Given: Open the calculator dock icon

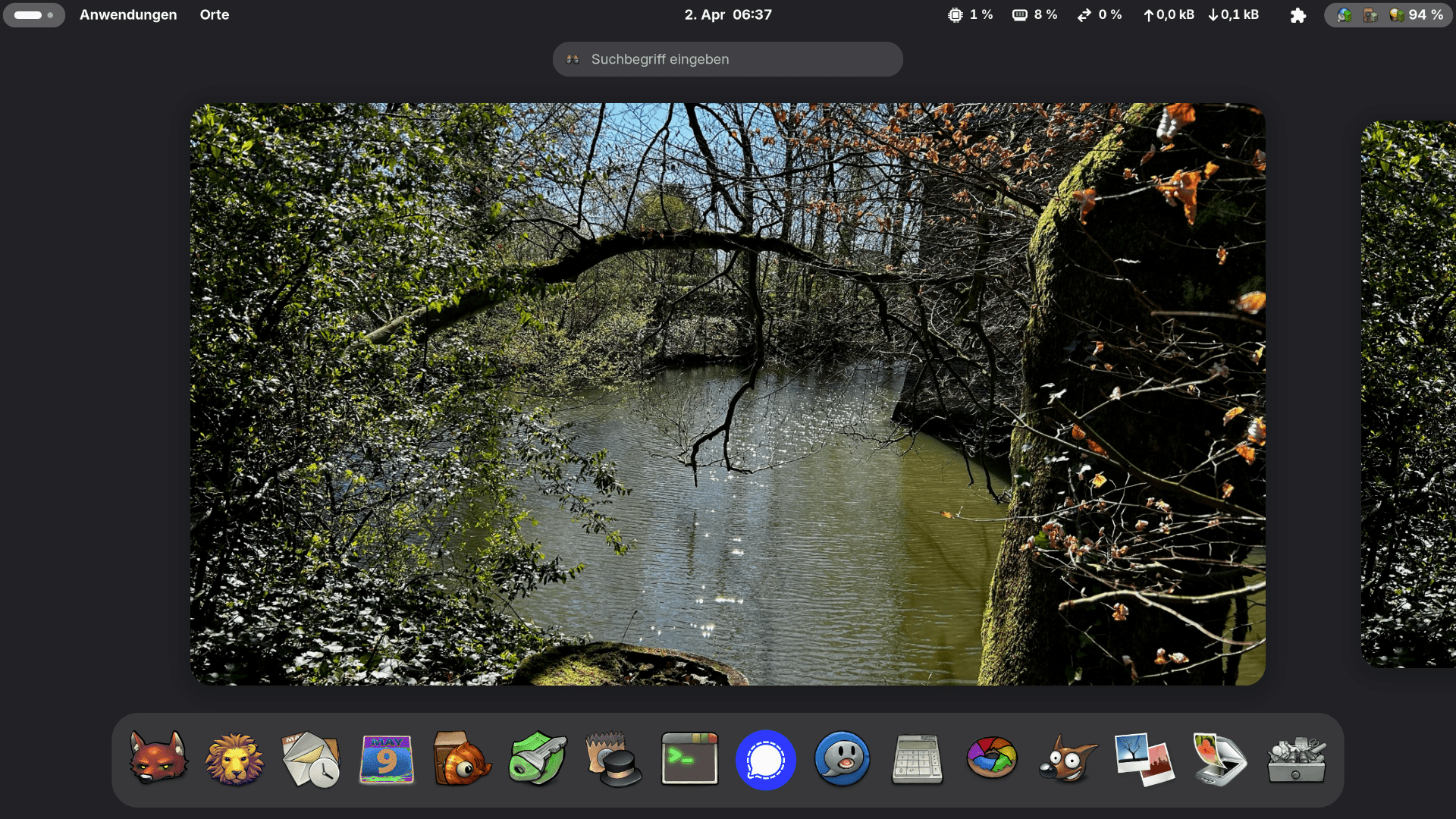Looking at the screenshot, I should click(x=917, y=760).
